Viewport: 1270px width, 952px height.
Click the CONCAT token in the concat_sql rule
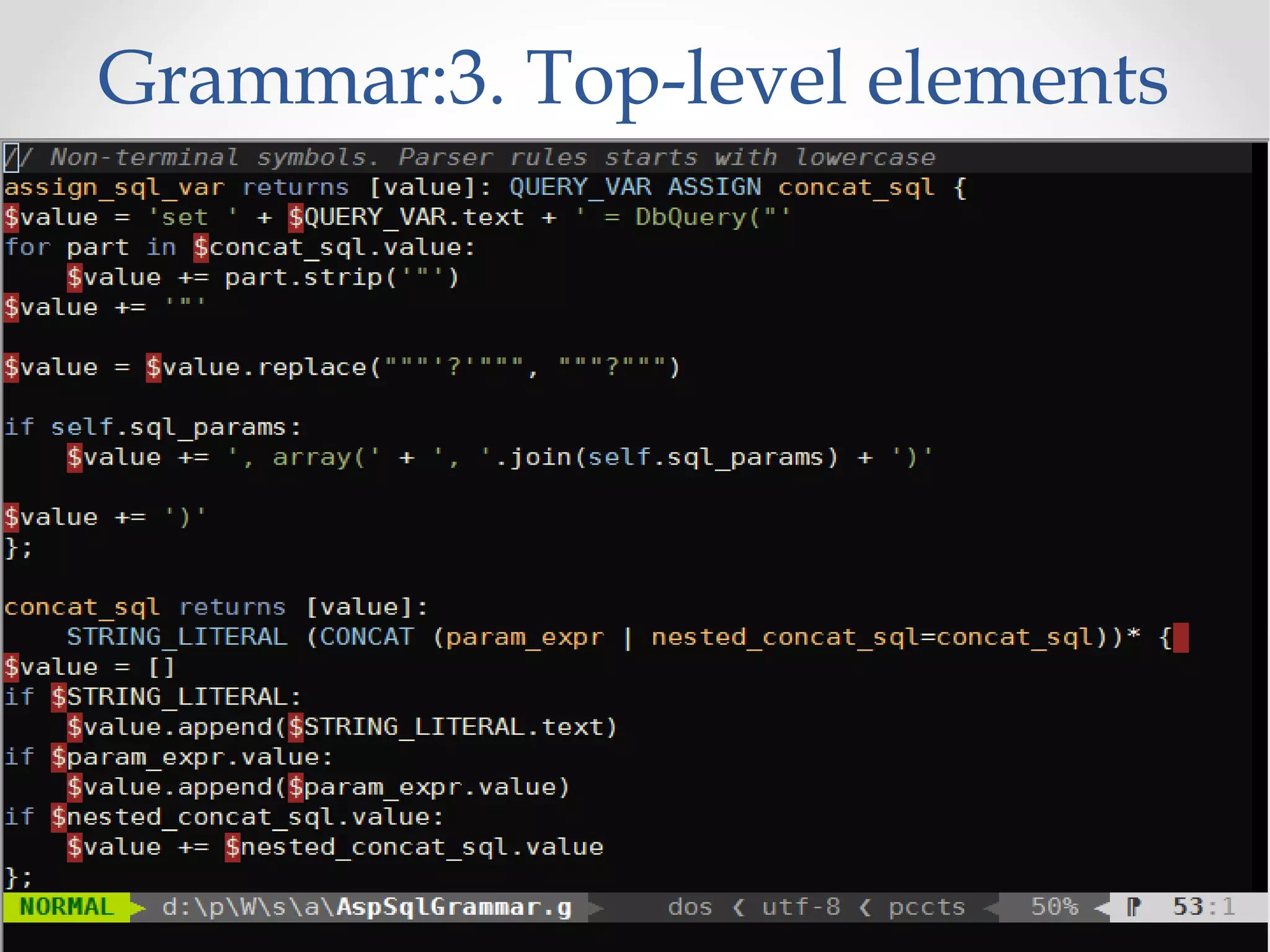[366, 637]
